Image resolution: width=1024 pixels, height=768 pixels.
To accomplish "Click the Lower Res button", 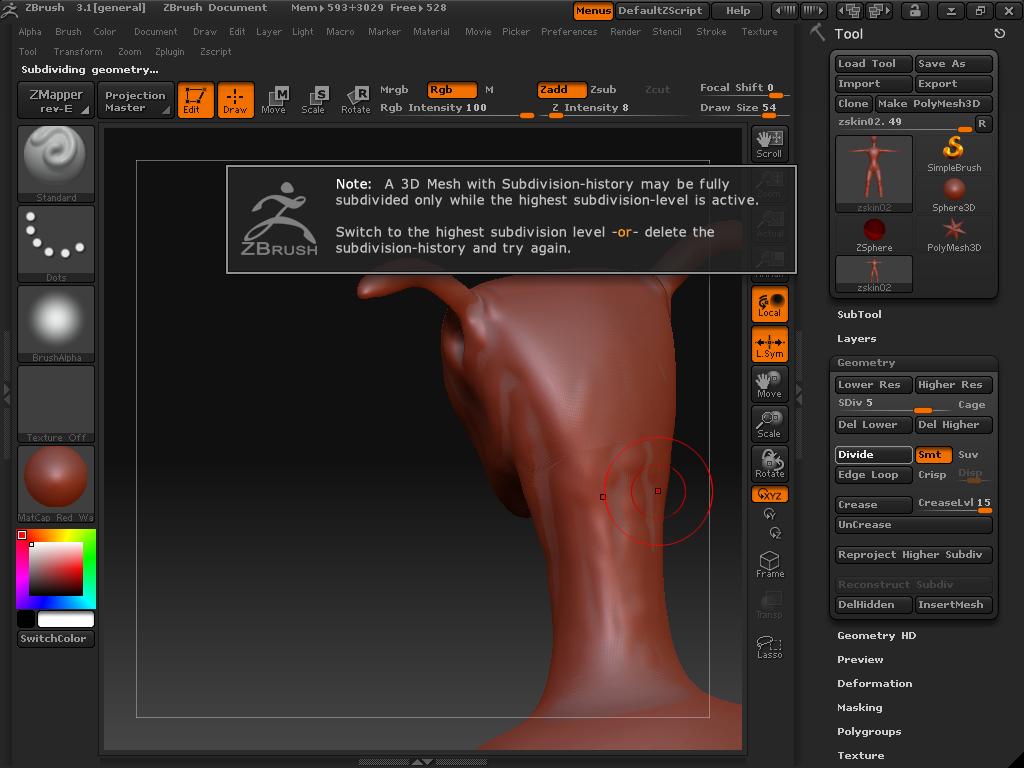I will pyautogui.click(x=874, y=385).
